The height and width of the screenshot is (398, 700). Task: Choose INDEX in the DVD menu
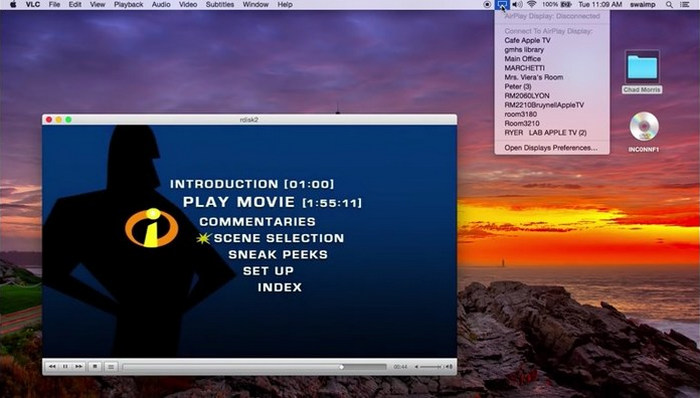click(x=279, y=287)
